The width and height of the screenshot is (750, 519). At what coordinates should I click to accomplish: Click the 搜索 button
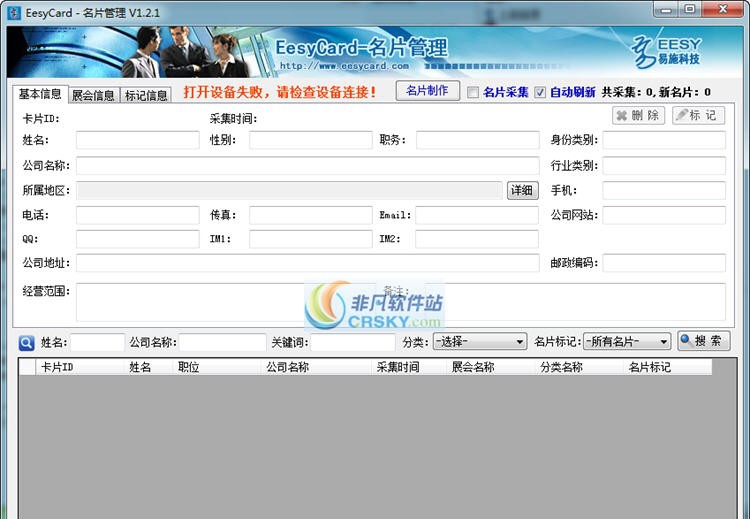pyautogui.click(x=704, y=341)
